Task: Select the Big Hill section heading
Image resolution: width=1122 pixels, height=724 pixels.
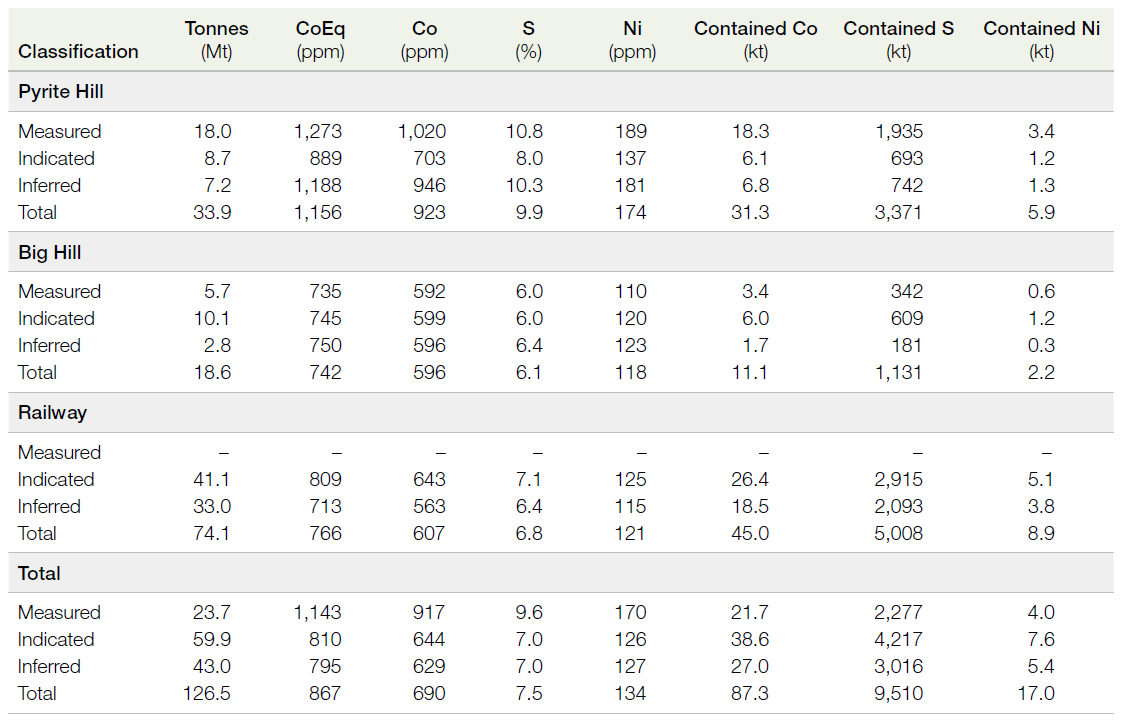Action: tap(49, 253)
